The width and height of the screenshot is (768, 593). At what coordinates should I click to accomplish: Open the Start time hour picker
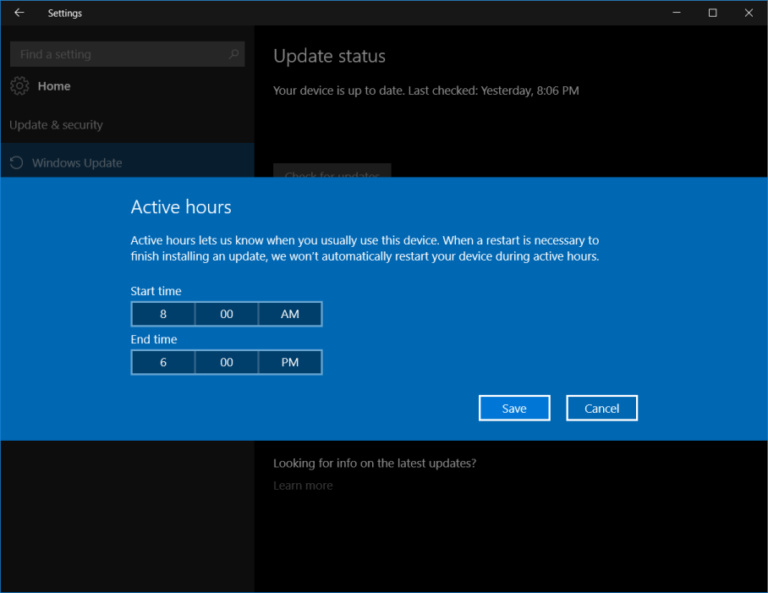(163, 314)
